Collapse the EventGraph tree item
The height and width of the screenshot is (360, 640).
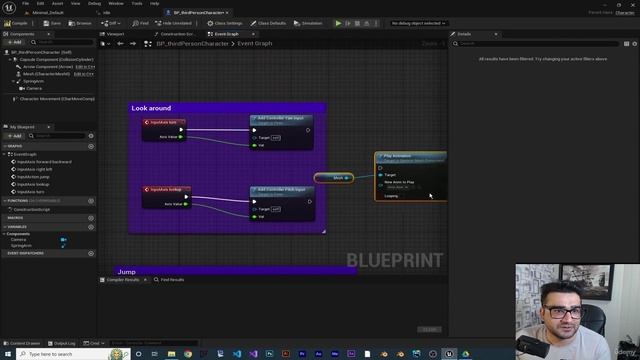tap(5, 154)
